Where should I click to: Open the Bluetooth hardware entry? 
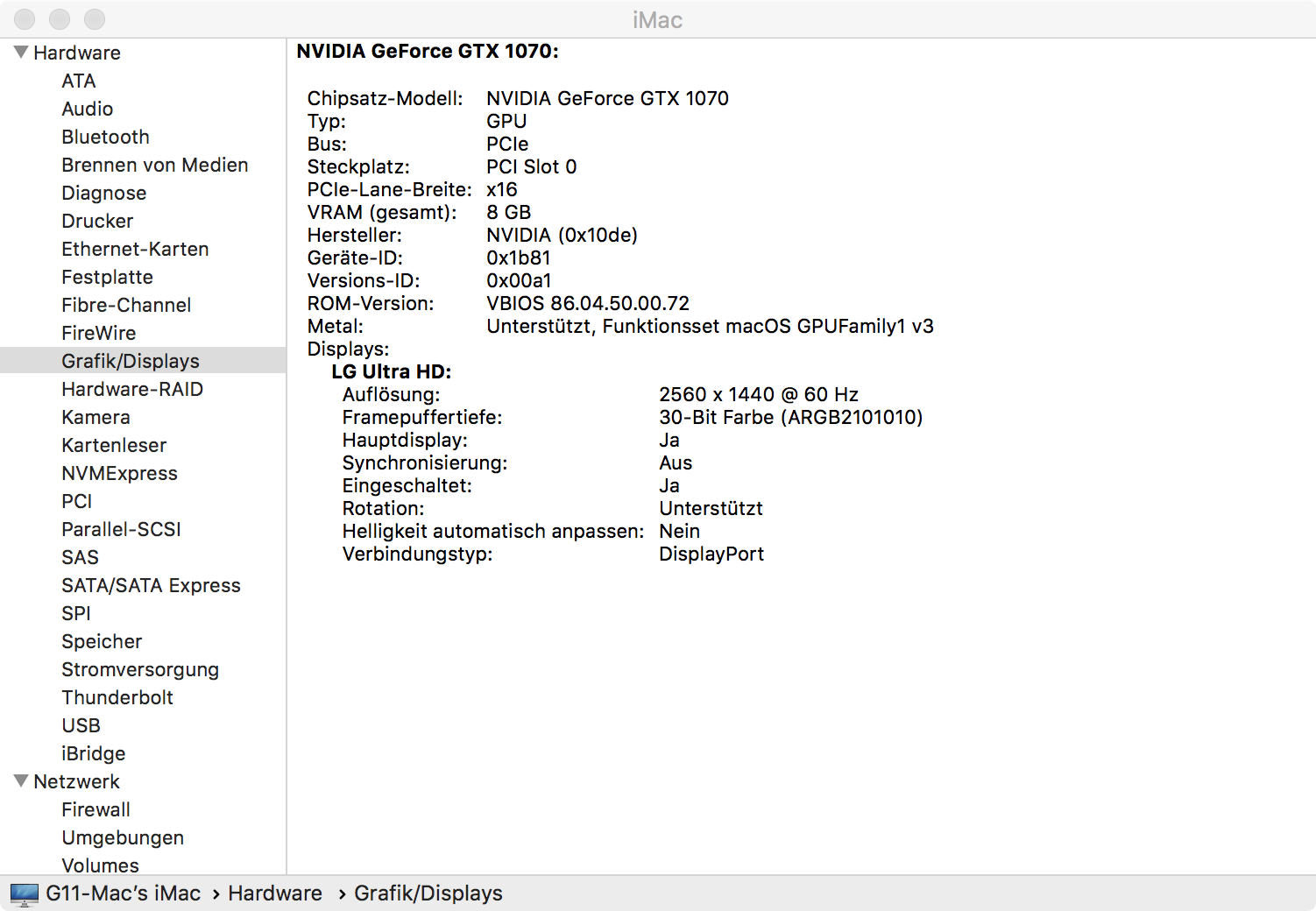[105, 137]
